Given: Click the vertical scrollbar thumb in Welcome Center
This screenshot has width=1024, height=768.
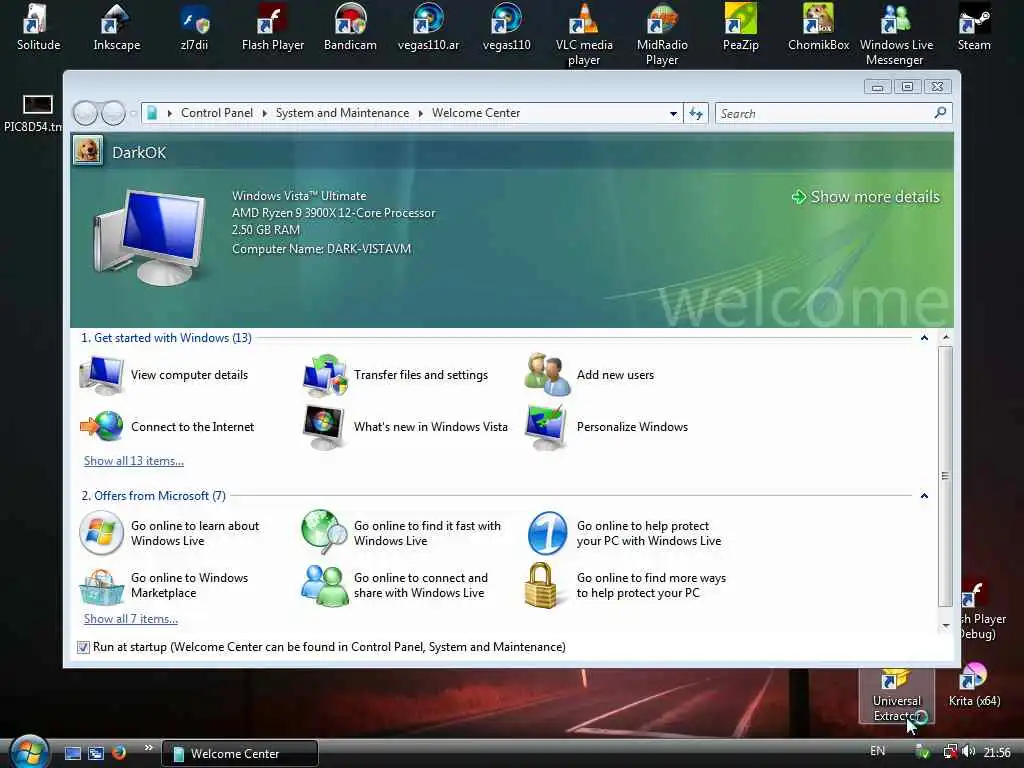Looking at the screenshot, I should (x=945, y=476).
